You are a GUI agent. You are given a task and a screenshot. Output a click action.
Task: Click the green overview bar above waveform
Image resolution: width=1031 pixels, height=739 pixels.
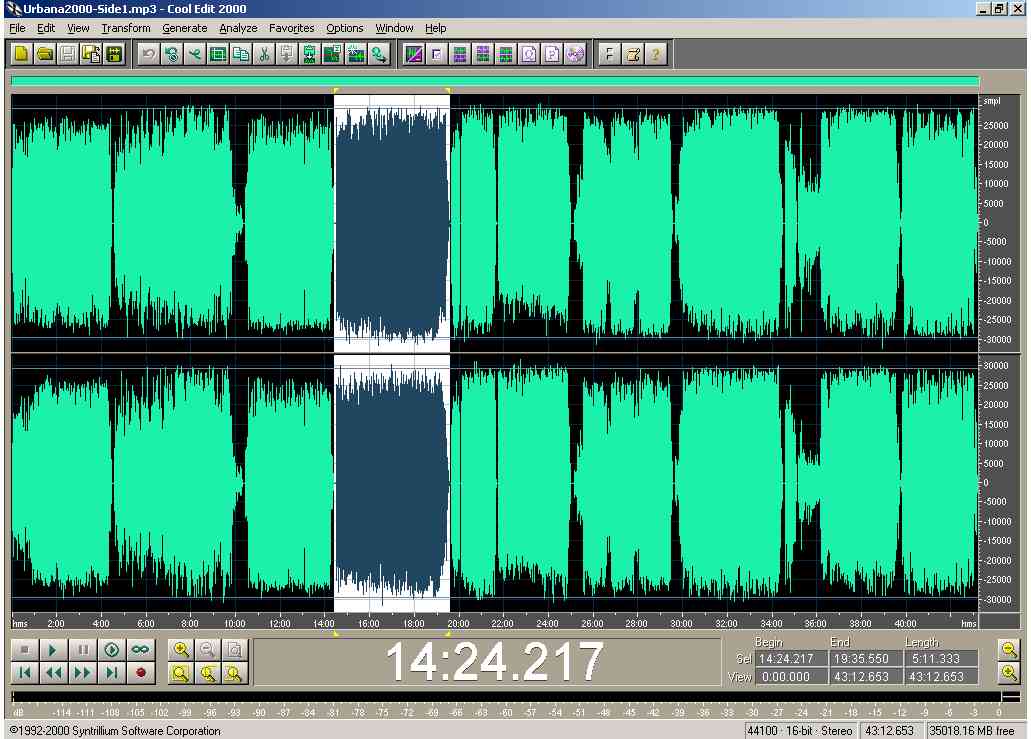tap(495, 81)
